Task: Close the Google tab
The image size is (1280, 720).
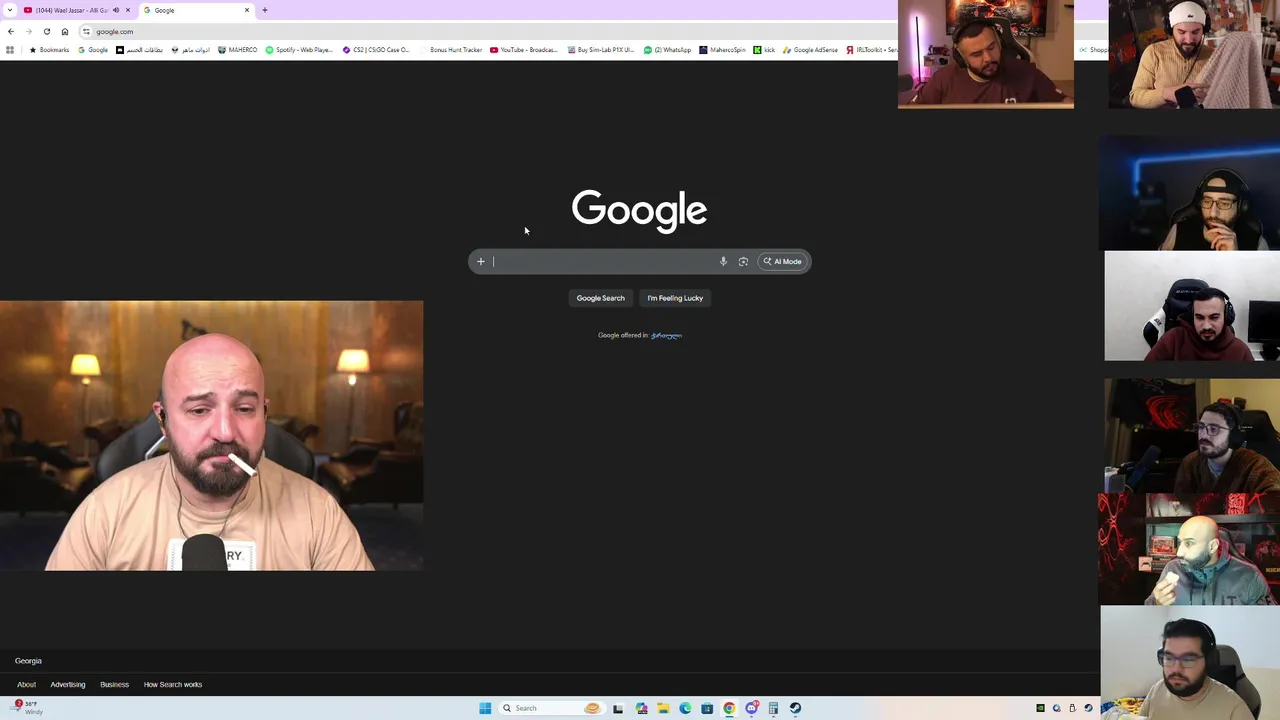Action: pyautogui.click(x=247, y=10)
